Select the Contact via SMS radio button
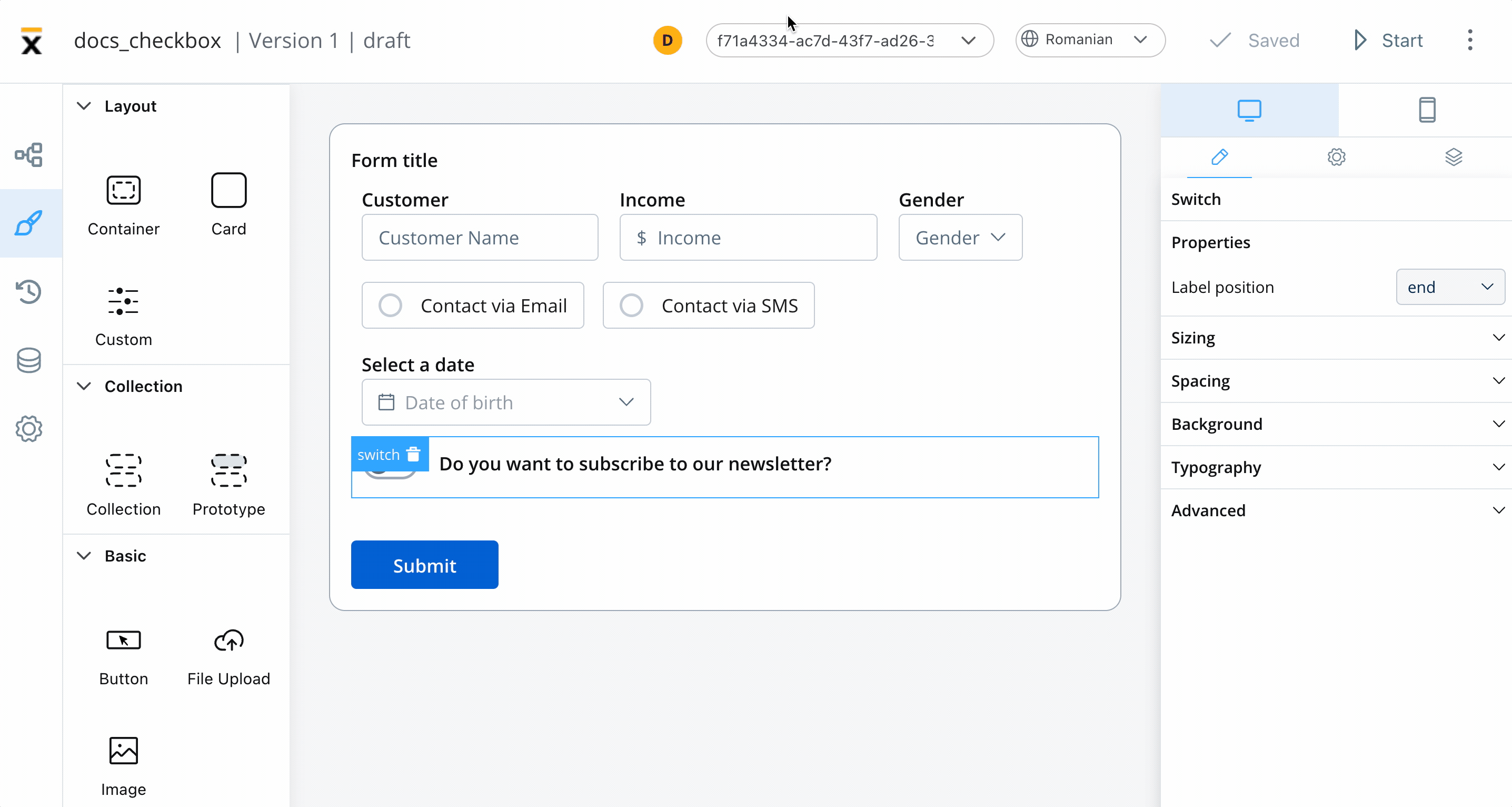Viewport: 1512px width, 807px height. pos(631,306)
